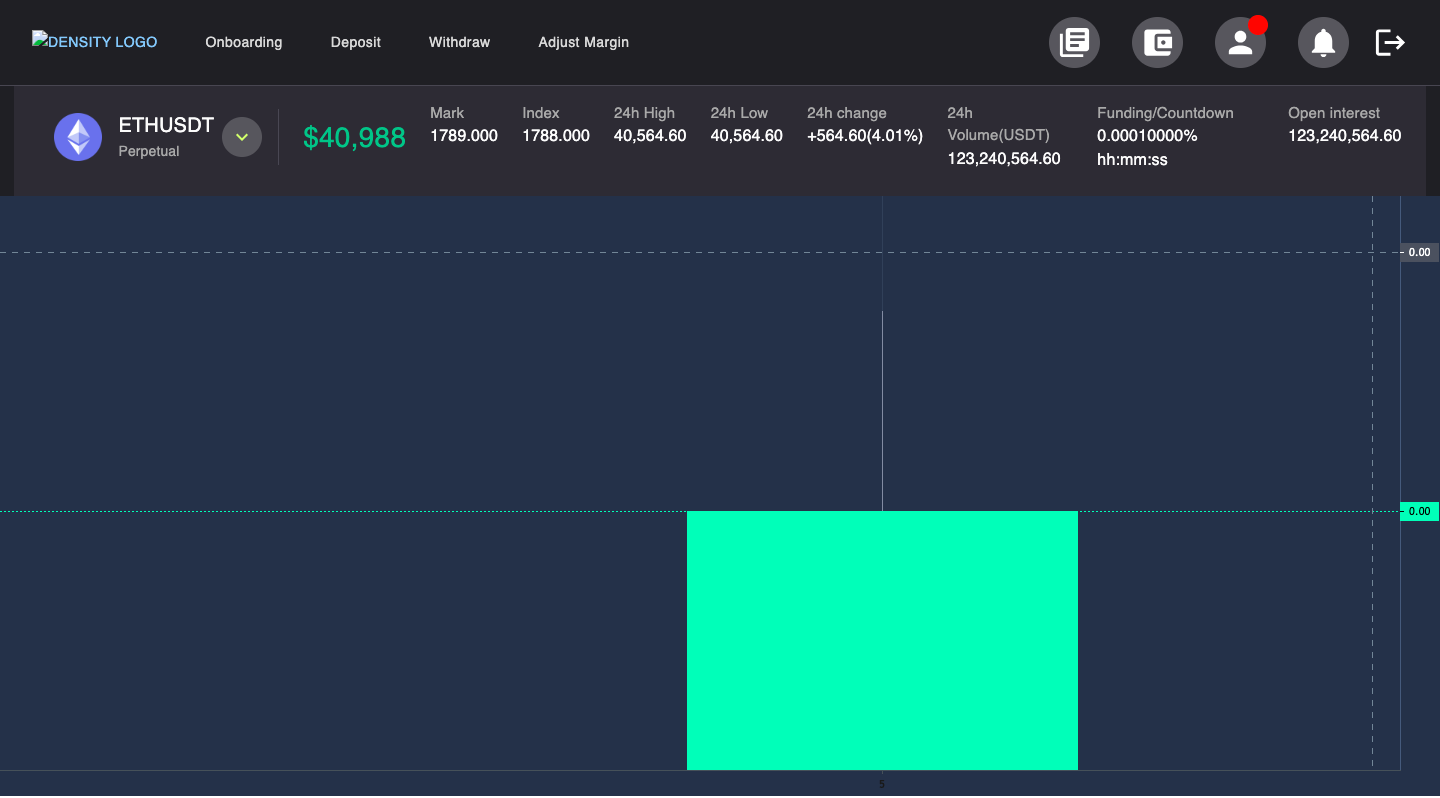Select Deposit in the navigation bar
1440x798 pixels.
pos(355,42)
